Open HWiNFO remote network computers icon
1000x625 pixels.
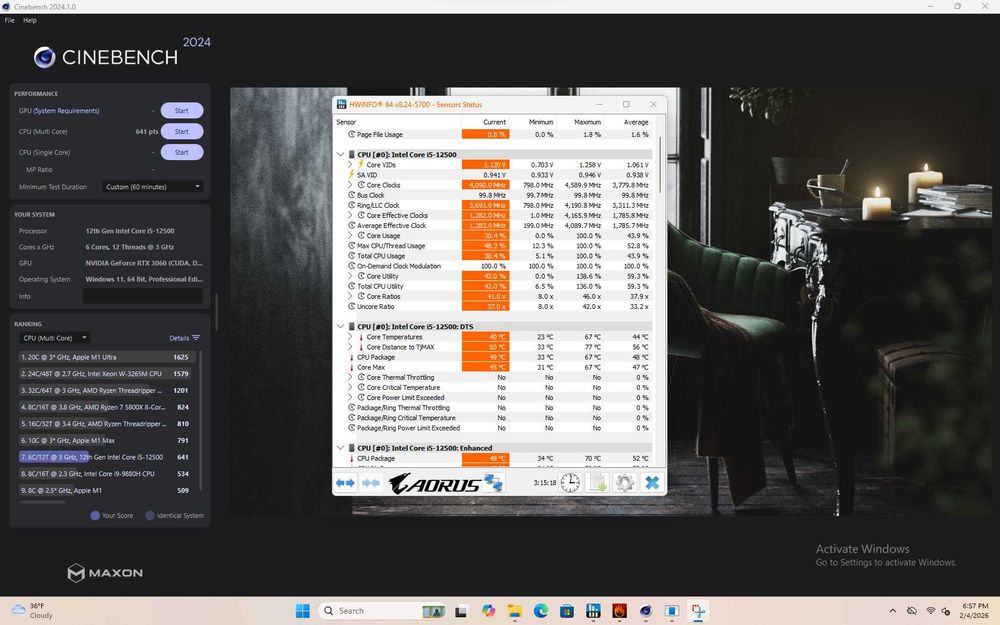point(493,483)
